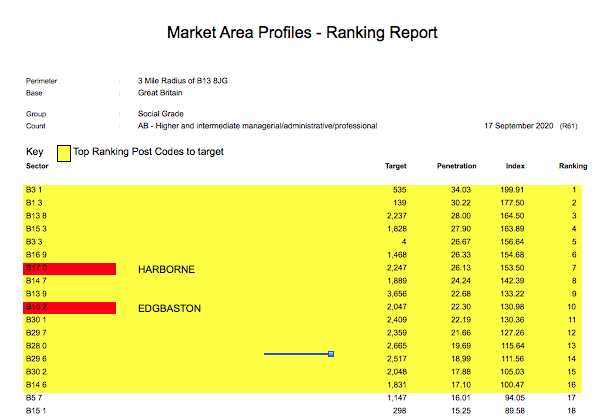The width and height of the screenshot is (595, 419).
Task: Click index value 153.50
Action: coord(512,268)
